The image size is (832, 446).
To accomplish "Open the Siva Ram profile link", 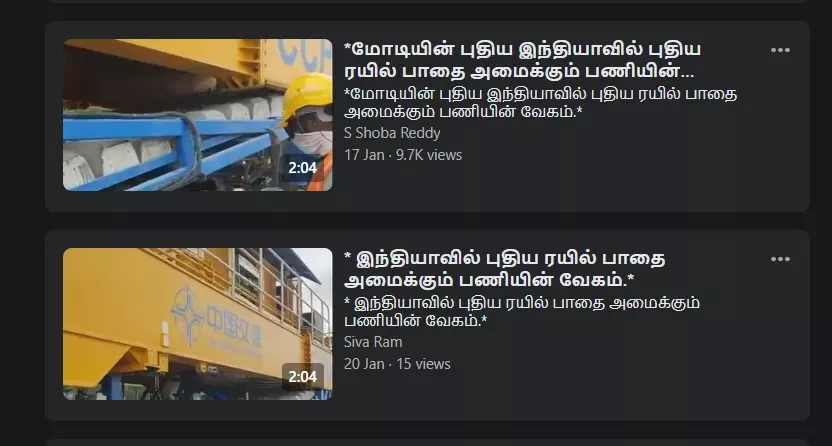I will (373, 342).
